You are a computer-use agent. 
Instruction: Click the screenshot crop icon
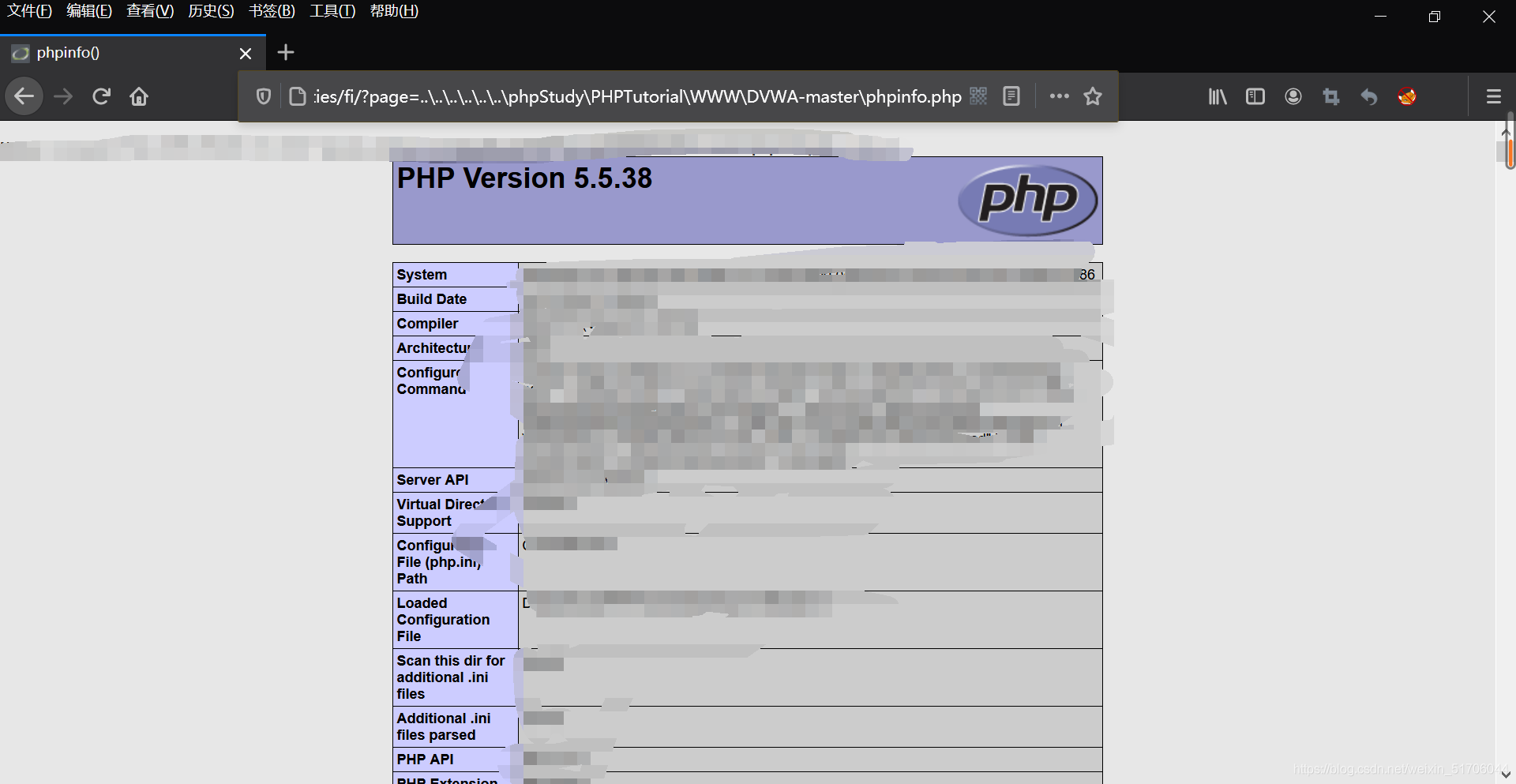pos(1331,96)
